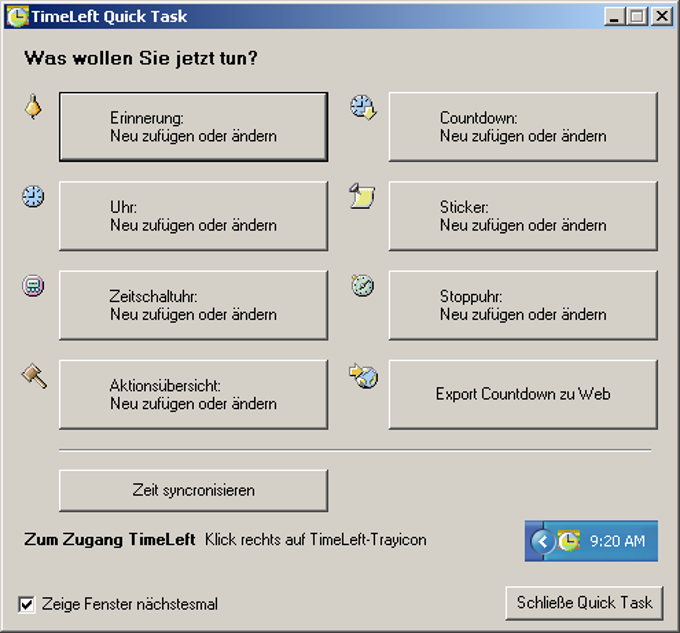The image size is (680, 633).
Task: Open the Uhr add or edit button
Action: pos(193,216)
